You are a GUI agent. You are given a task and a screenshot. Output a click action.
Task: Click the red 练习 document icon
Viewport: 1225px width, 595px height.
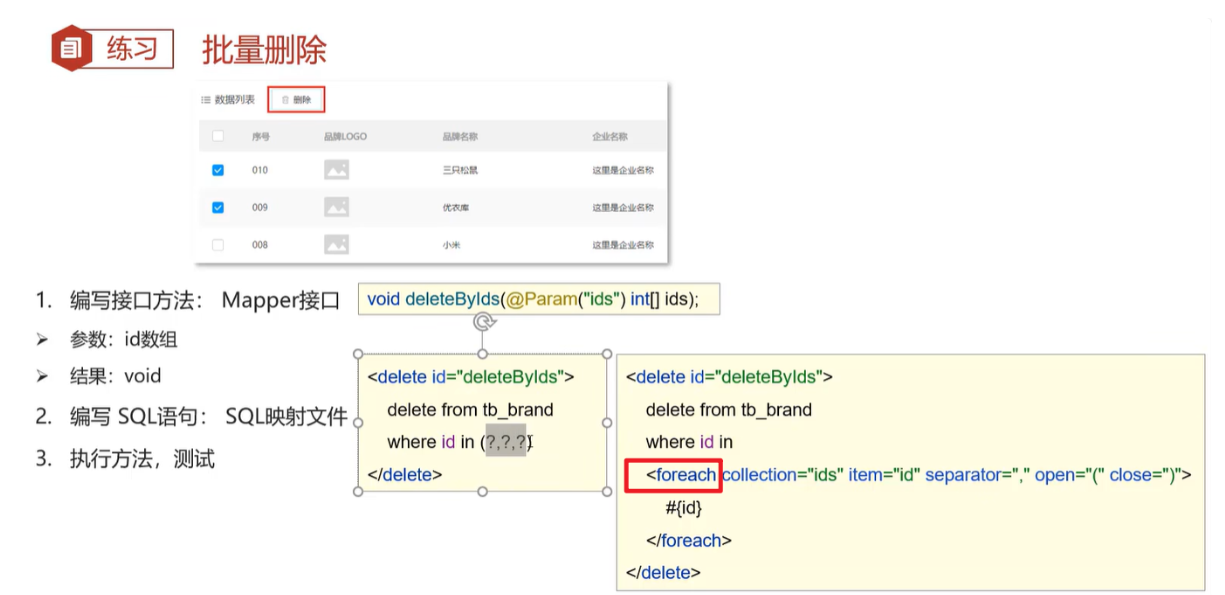pyautogui.click(x=72, y=49)
